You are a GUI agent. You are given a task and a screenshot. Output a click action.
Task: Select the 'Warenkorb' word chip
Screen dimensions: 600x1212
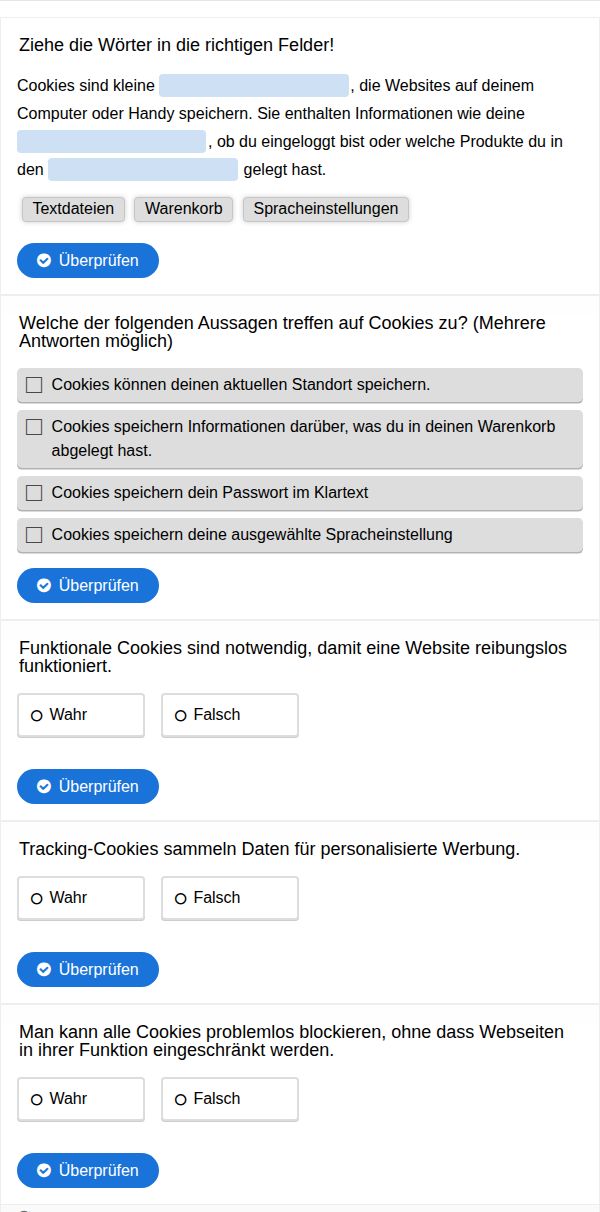pos(184,209)
